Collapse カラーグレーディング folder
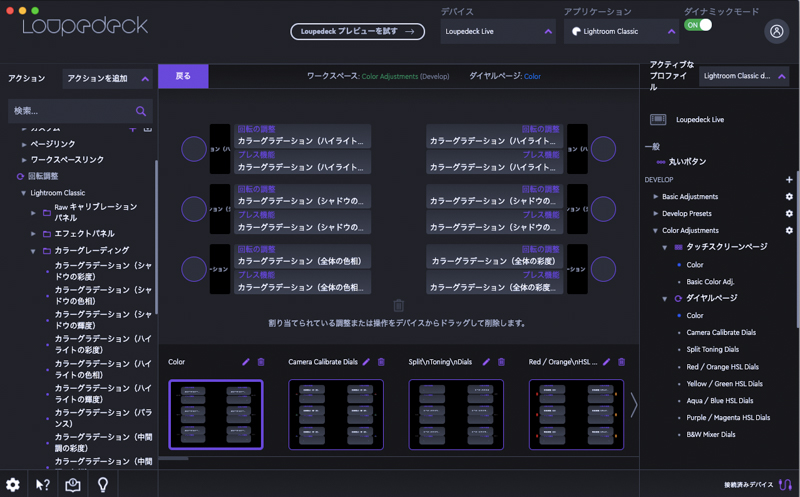This screenshot has width=800, height=497. 33,251
